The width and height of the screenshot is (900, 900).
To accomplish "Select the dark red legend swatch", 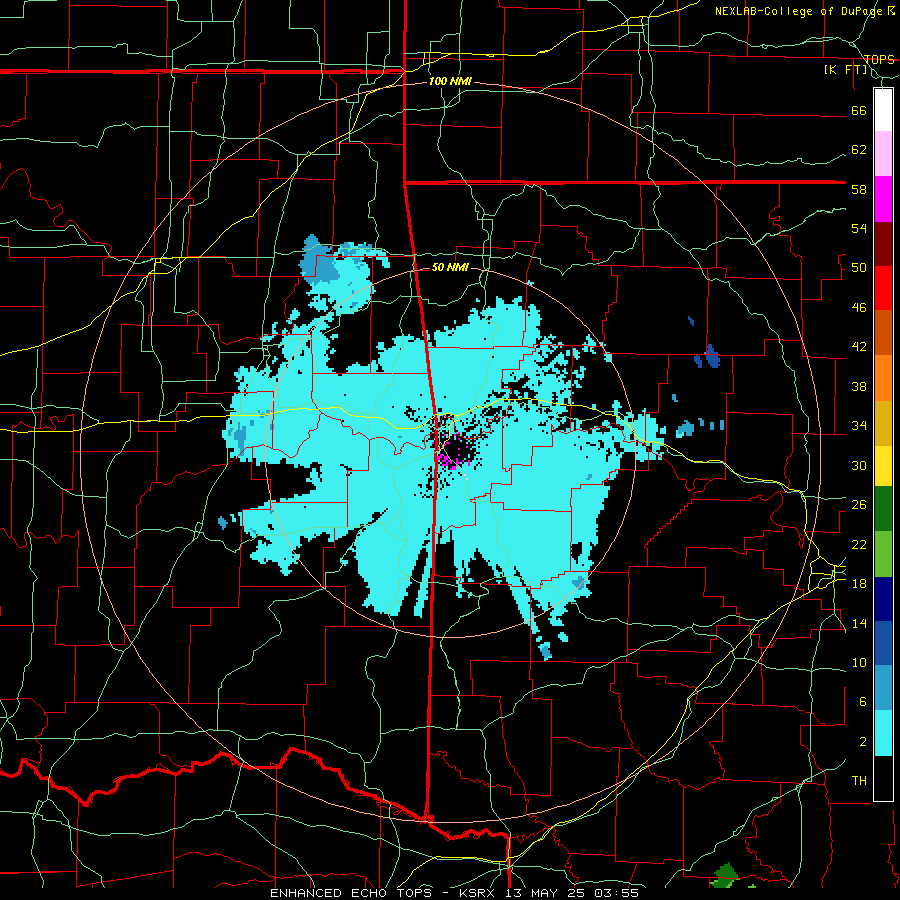I will pos(883,244).
